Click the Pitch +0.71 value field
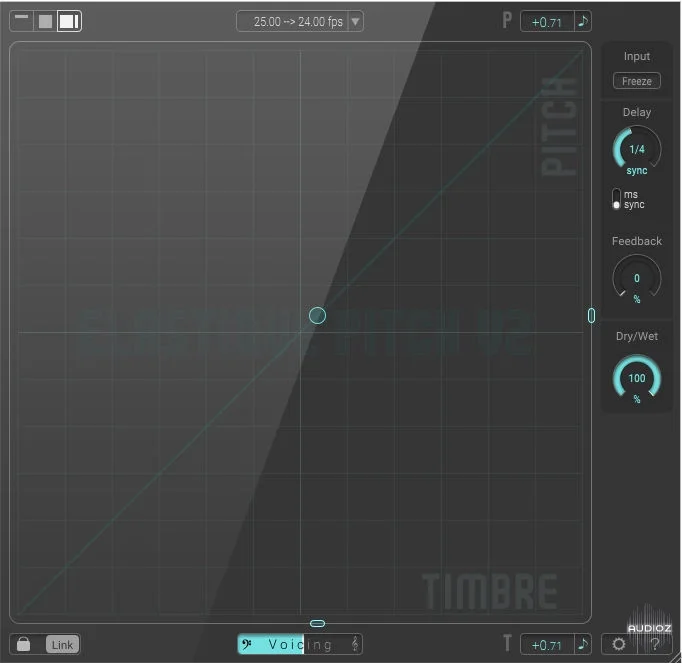Image resolution: width=682 pixels, height=663 pixels. click(547, 22)
